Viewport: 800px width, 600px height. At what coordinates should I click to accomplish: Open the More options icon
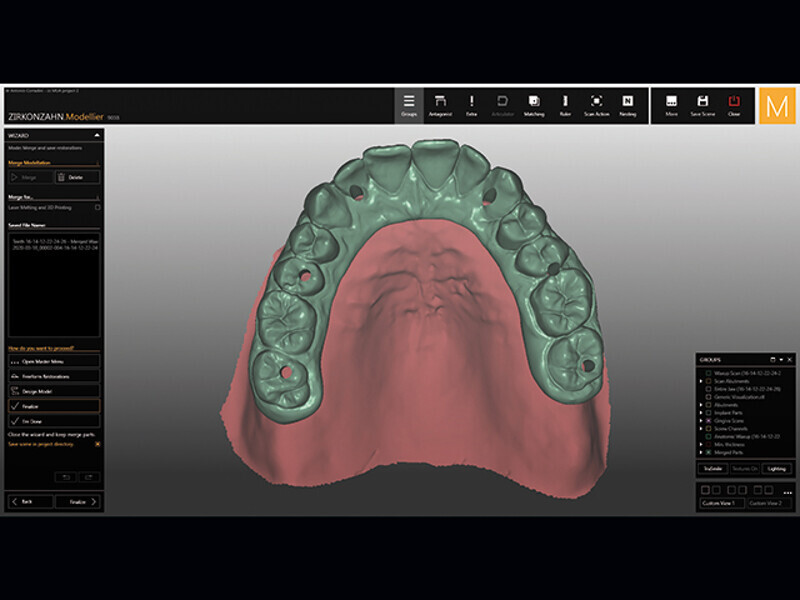pyautogui.click(x=671, y=105)
